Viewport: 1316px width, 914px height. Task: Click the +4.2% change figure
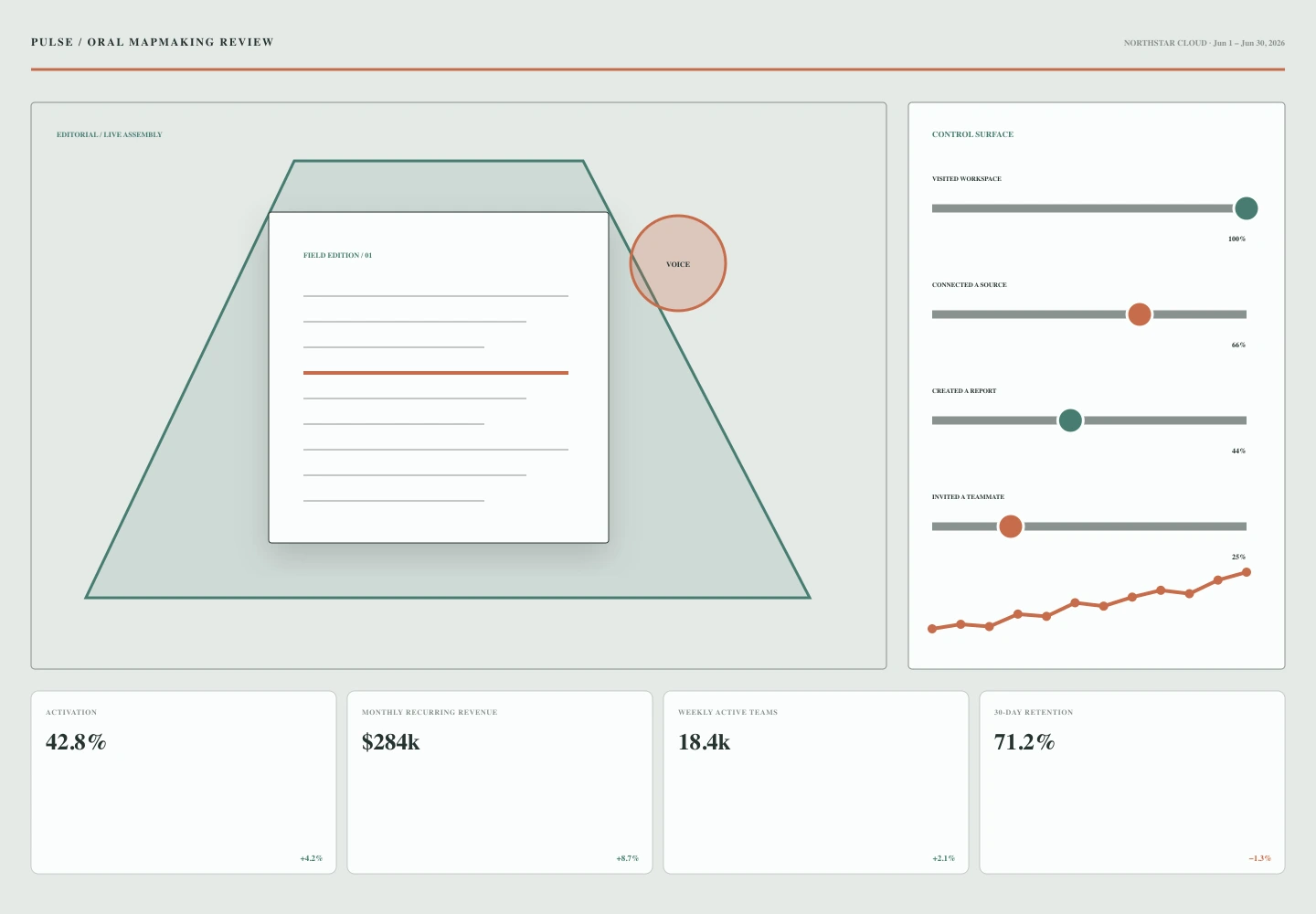[x=312, y=858]
